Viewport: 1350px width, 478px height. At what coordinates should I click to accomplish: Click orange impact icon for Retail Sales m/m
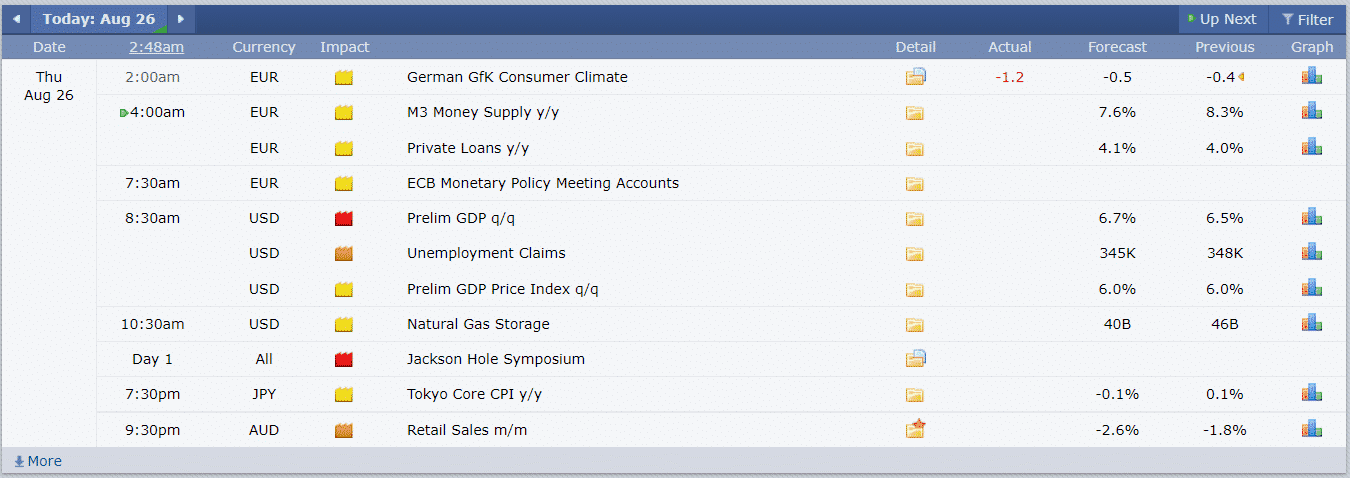344,430
